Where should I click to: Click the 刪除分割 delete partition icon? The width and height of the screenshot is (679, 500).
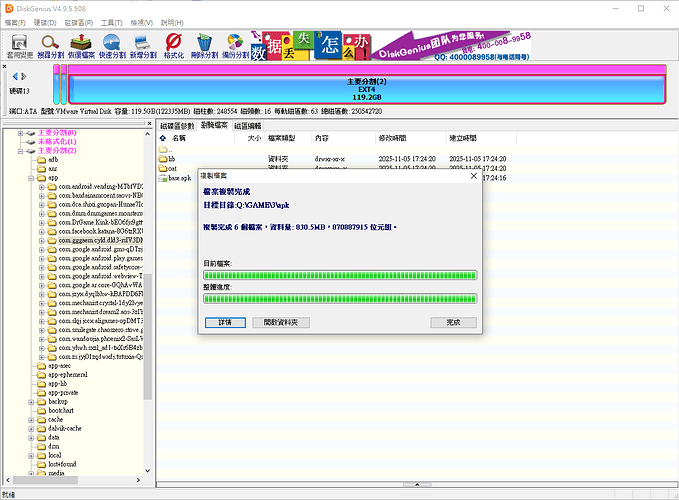click(x=204, y=43)
